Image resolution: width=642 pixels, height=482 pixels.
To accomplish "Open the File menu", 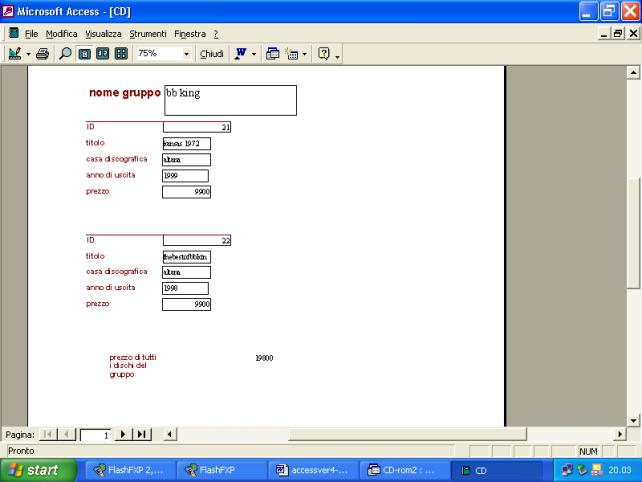I will 31,34.
